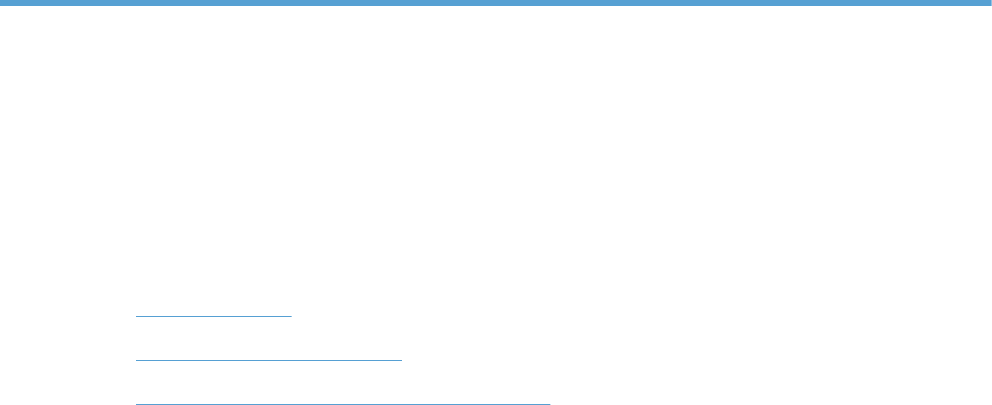Select the longest blue underlined link
The height and width of the screenshot is (405, 992).
click(343, 404)
